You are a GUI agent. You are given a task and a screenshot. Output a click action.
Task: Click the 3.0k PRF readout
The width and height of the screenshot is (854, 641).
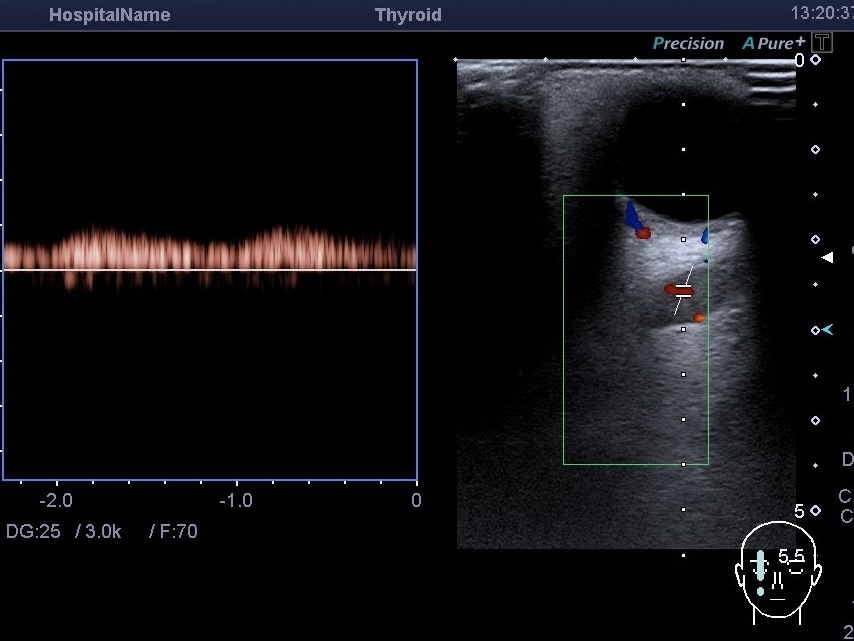[x=101, y=532]
